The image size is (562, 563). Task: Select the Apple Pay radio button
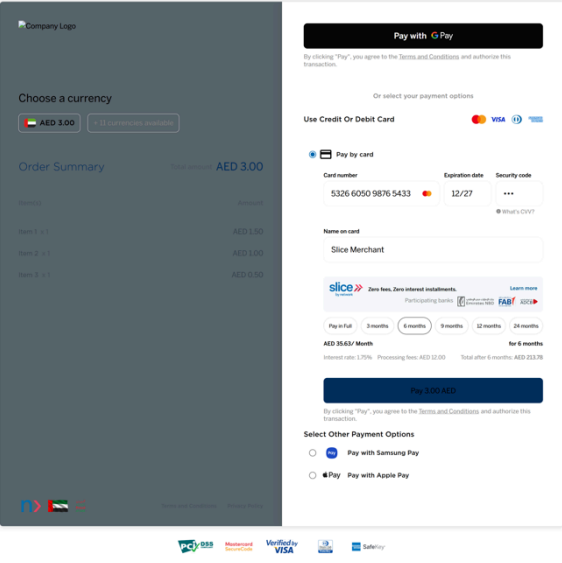[312, 475]
